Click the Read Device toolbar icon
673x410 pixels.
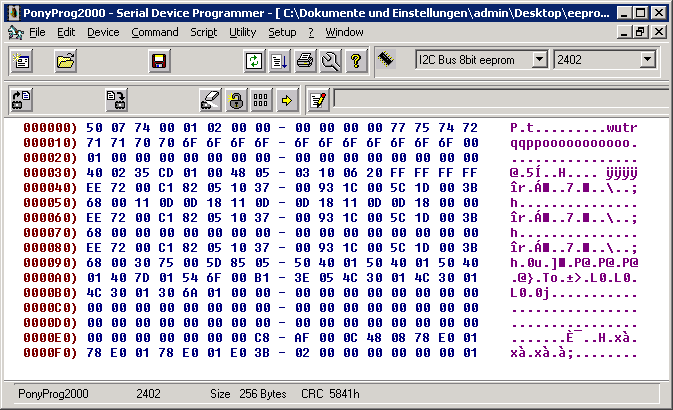pyautogui.click(x=21, y=100)
